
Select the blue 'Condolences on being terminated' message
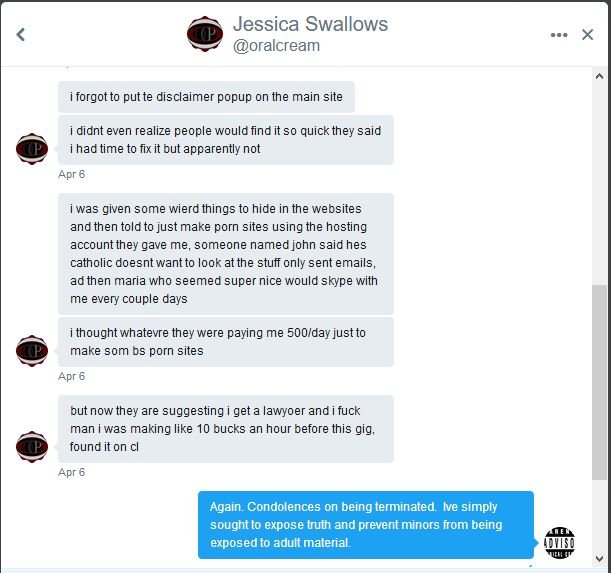pos(366,525)
